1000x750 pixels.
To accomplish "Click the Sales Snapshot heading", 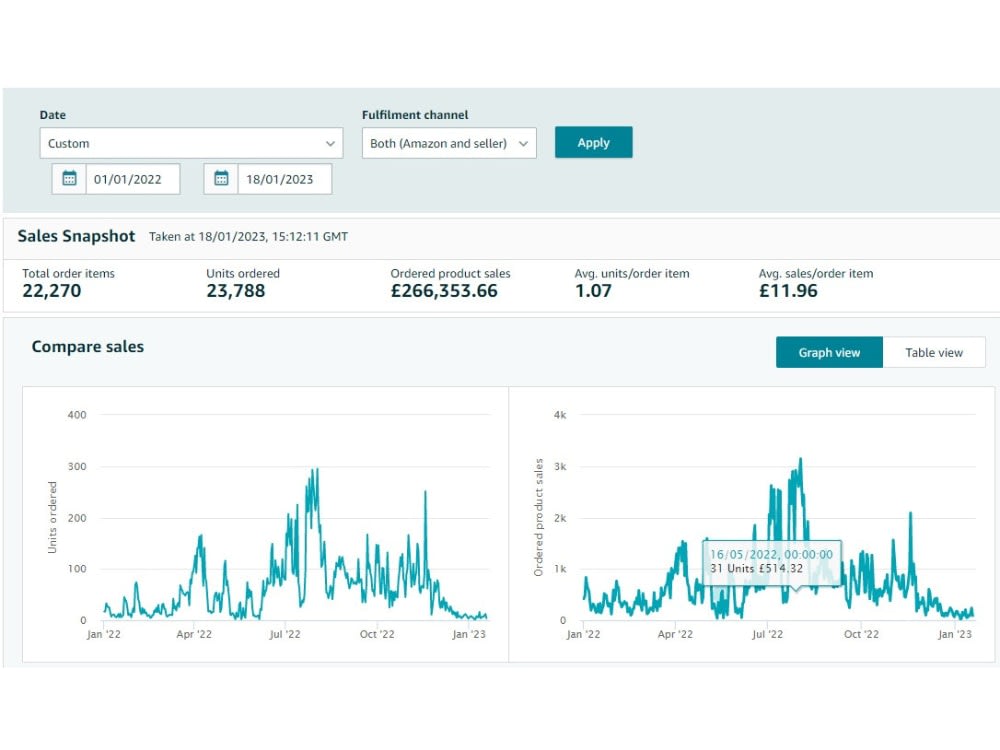I will [x=76, y=236].
